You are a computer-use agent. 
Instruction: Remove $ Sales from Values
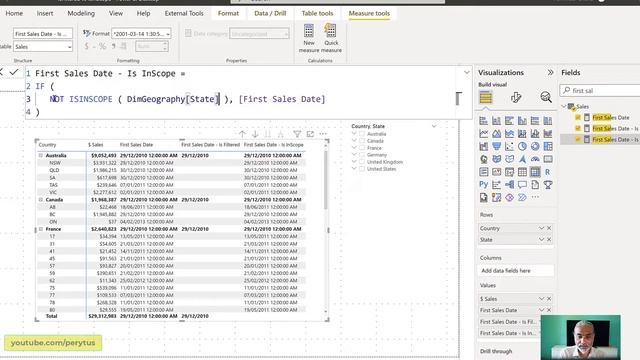click(x=549, y=299)
